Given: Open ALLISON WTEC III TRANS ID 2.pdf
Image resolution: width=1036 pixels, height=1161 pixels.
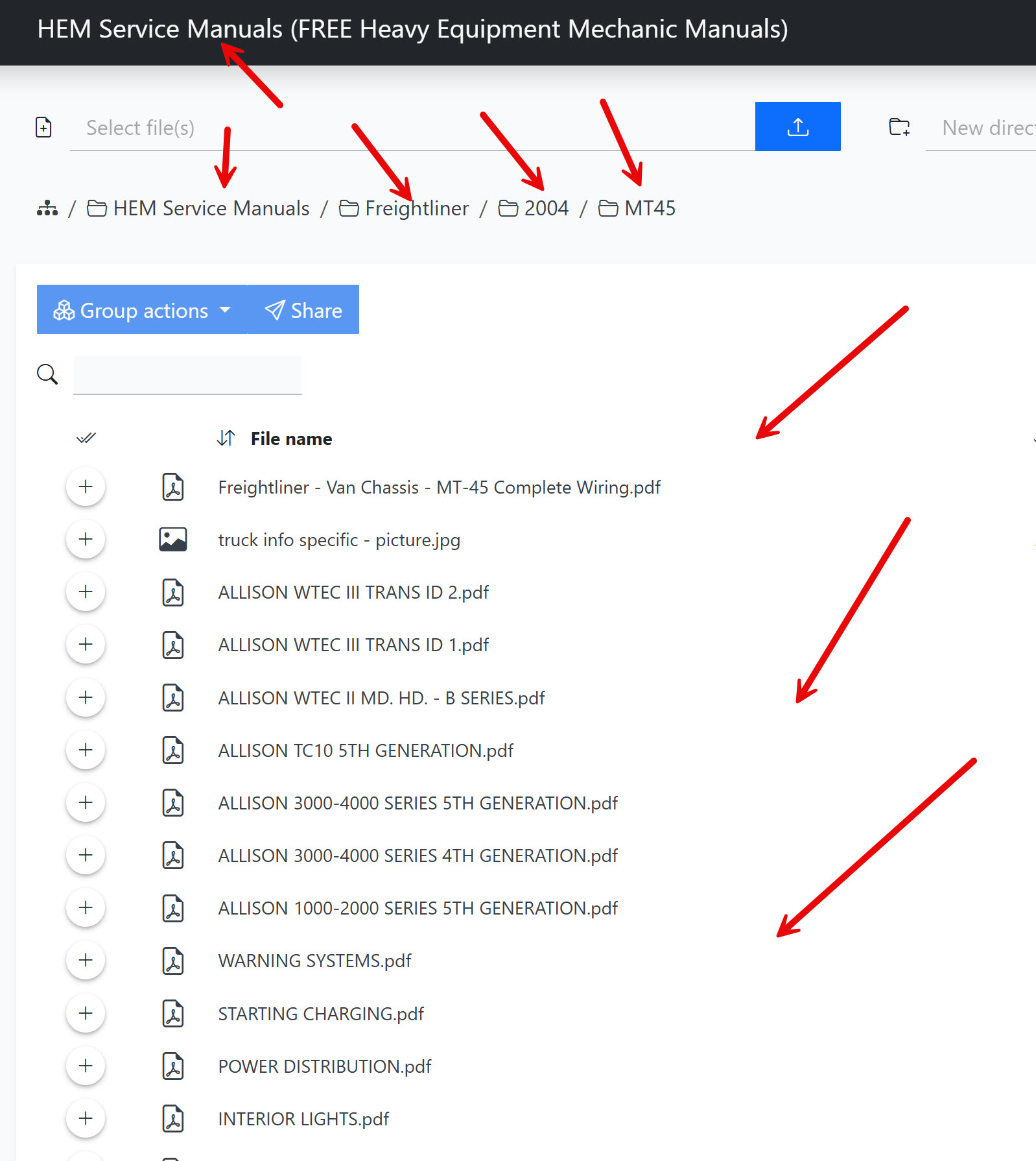Looking at the screenshot, I should [x=353, y=593].
